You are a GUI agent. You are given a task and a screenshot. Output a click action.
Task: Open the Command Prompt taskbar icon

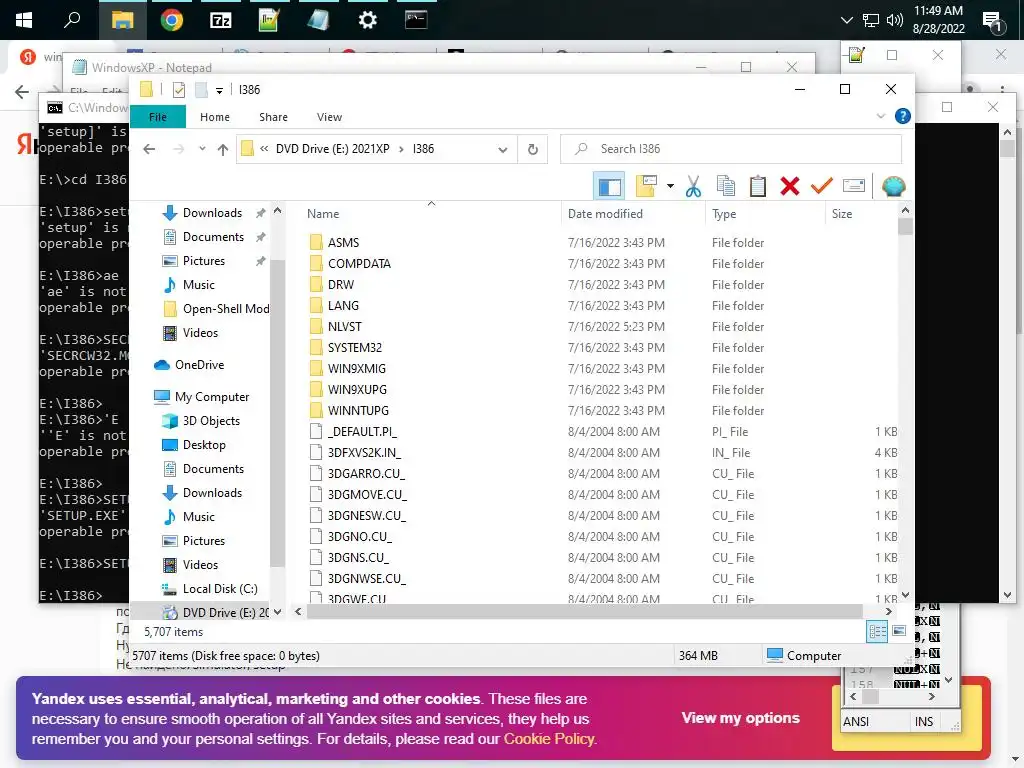click(x=416, y=20)
